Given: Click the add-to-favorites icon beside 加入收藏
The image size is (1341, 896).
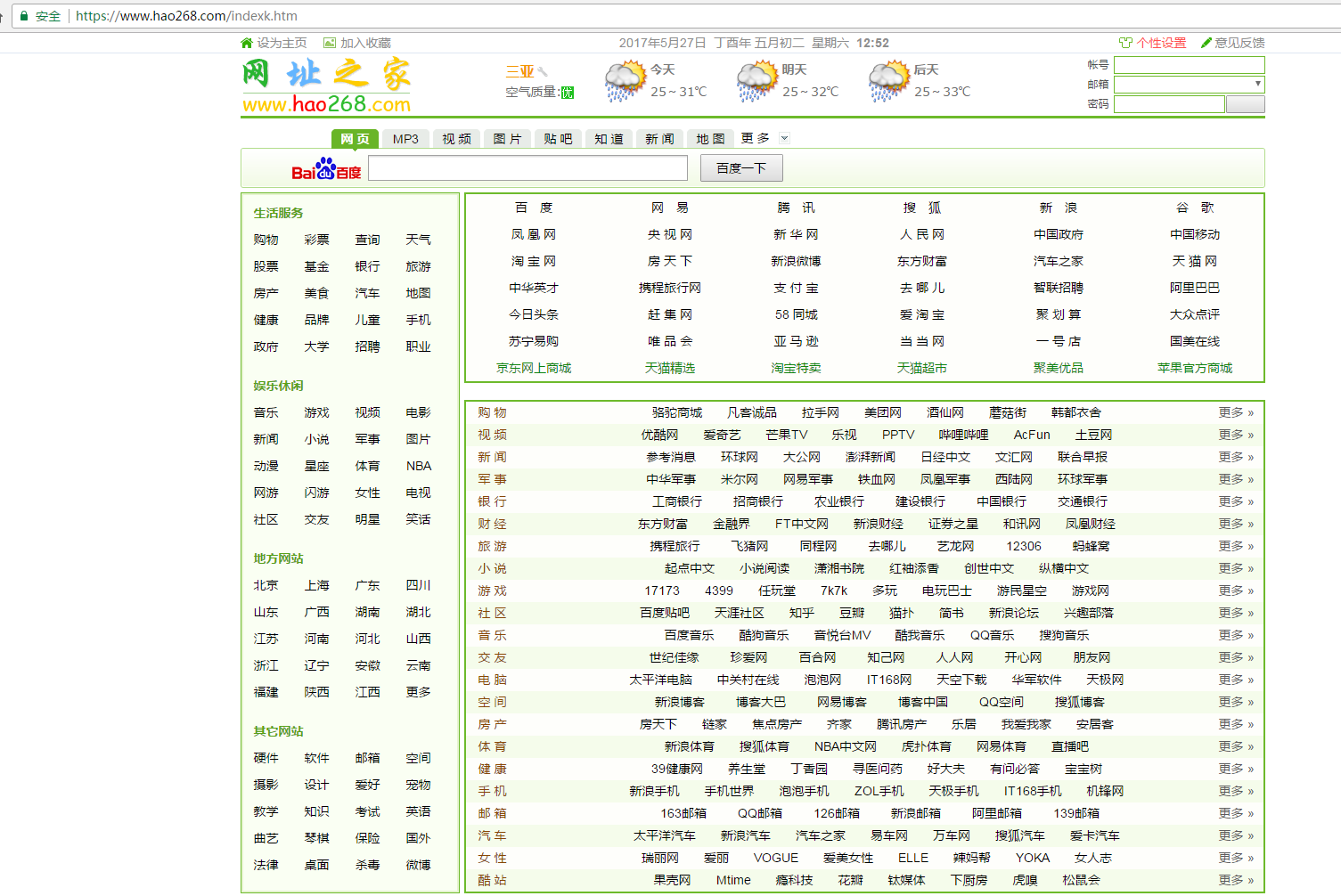Looking at the screenshot, I should tap(330, 43).
